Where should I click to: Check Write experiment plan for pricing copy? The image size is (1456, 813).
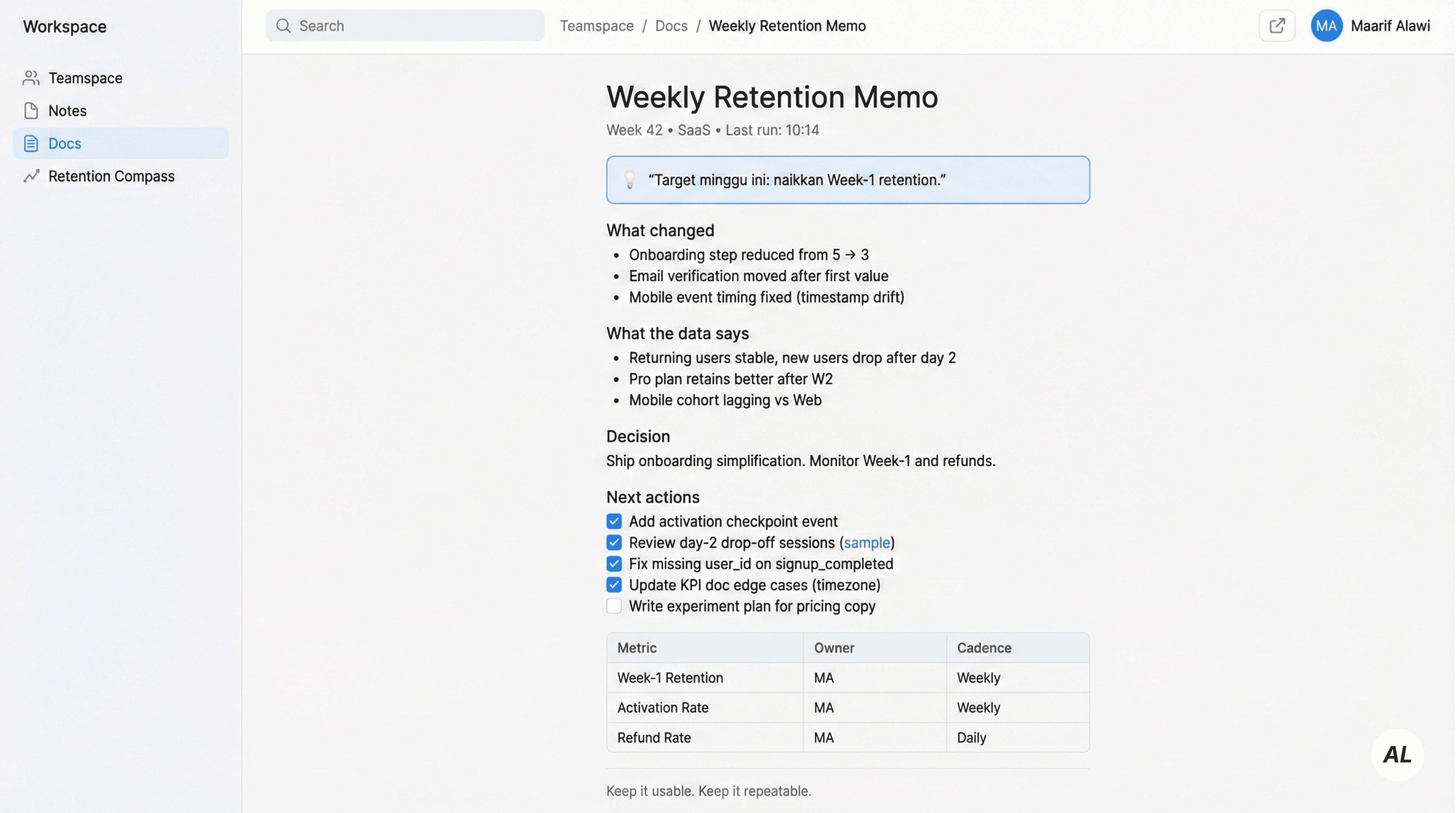[x=614, y=606]
